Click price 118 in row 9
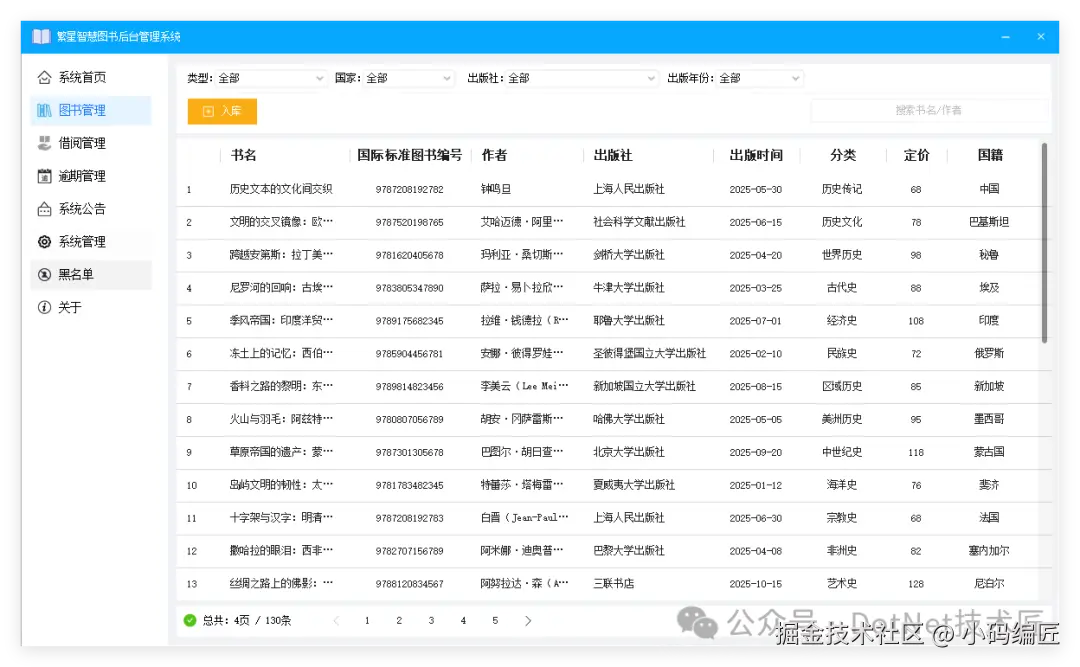 916,453
